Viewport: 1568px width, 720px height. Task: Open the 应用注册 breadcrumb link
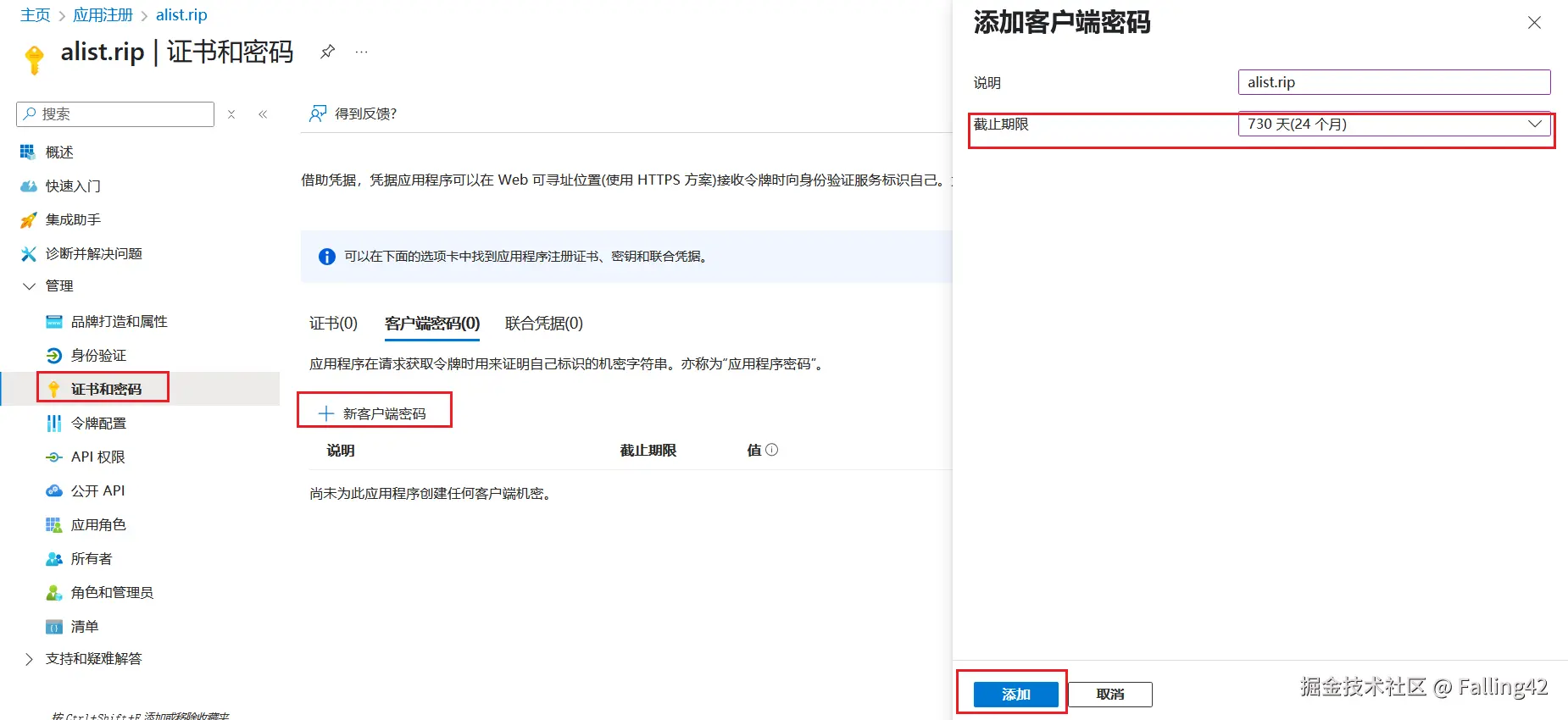point(103,15)
